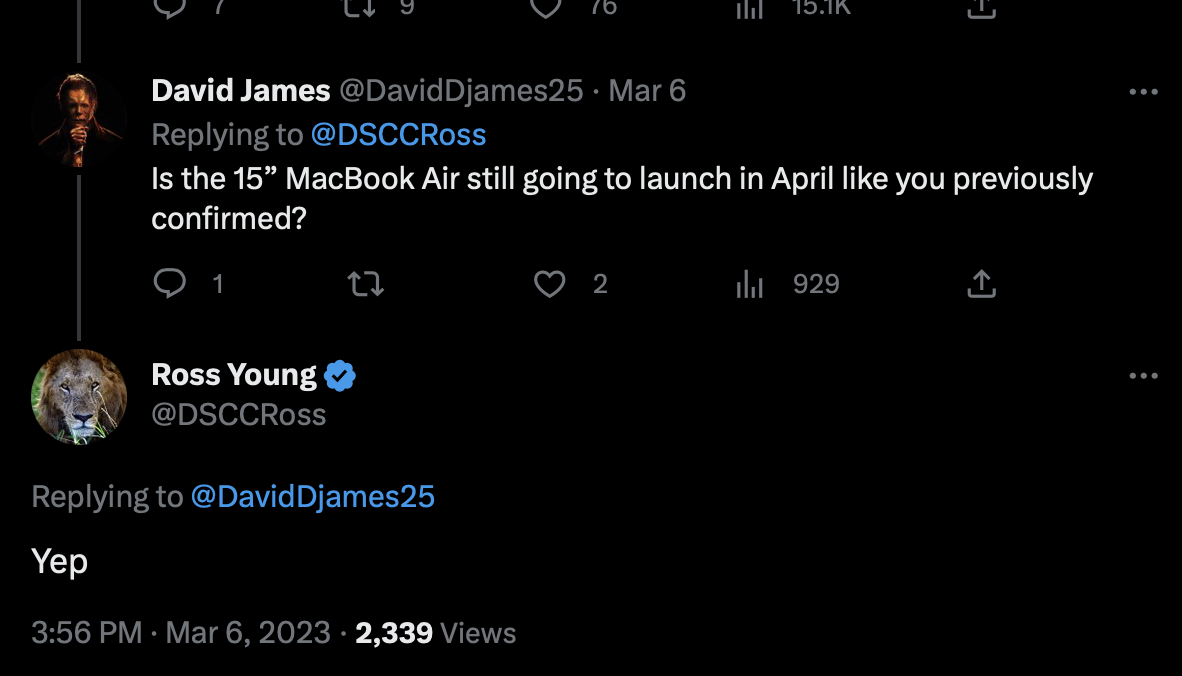The height and width of the screenshot is (676, 1182).
Task: Open the blue @DSCCRoss mention link
Action: point(398,135)
